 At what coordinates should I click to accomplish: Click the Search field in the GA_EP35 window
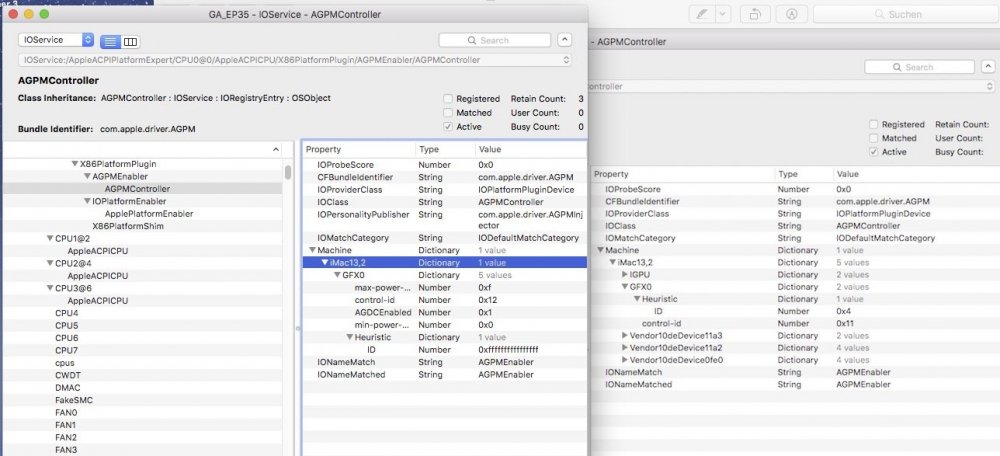point(494,40)
